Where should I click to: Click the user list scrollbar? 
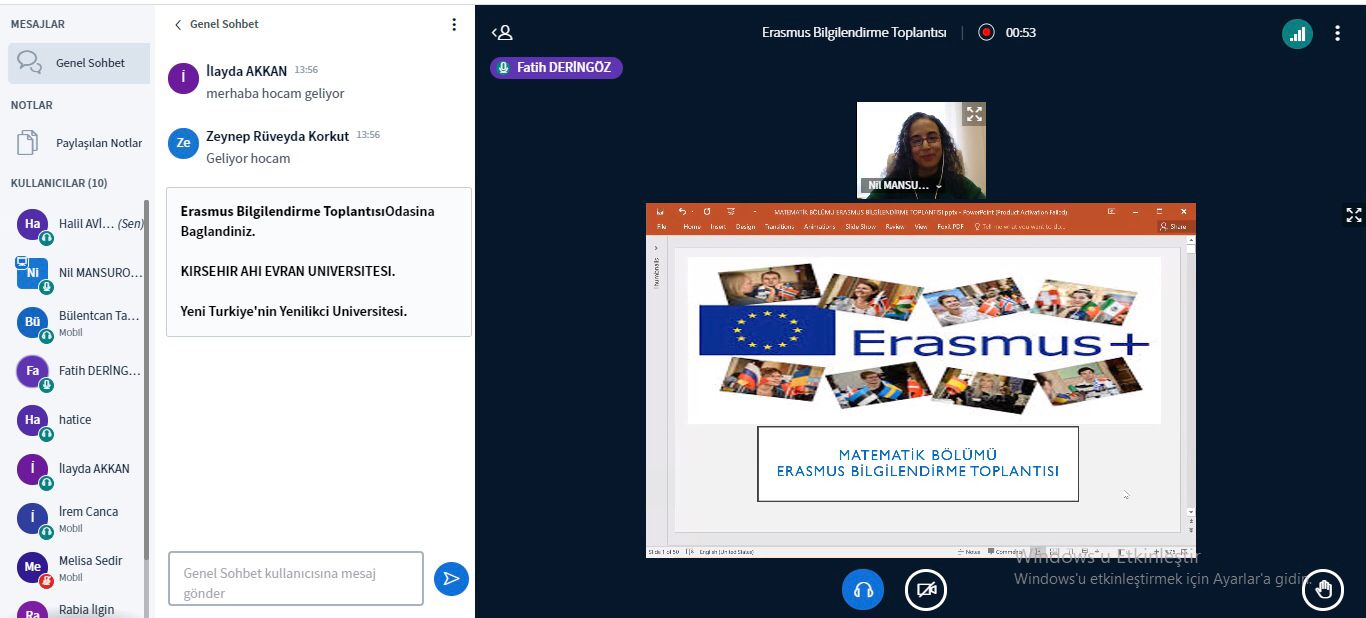(147, 400)
